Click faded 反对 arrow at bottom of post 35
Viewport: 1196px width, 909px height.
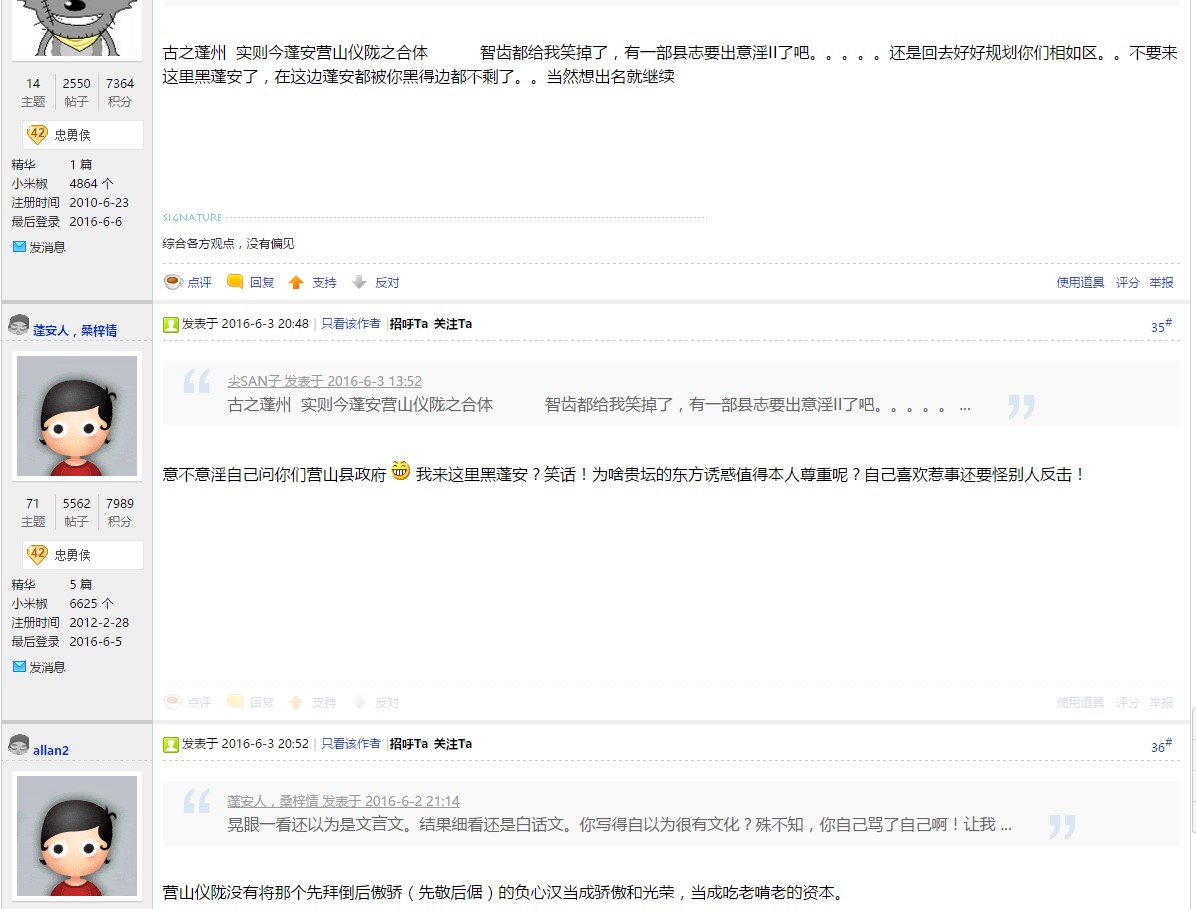(x=358, y=702)
